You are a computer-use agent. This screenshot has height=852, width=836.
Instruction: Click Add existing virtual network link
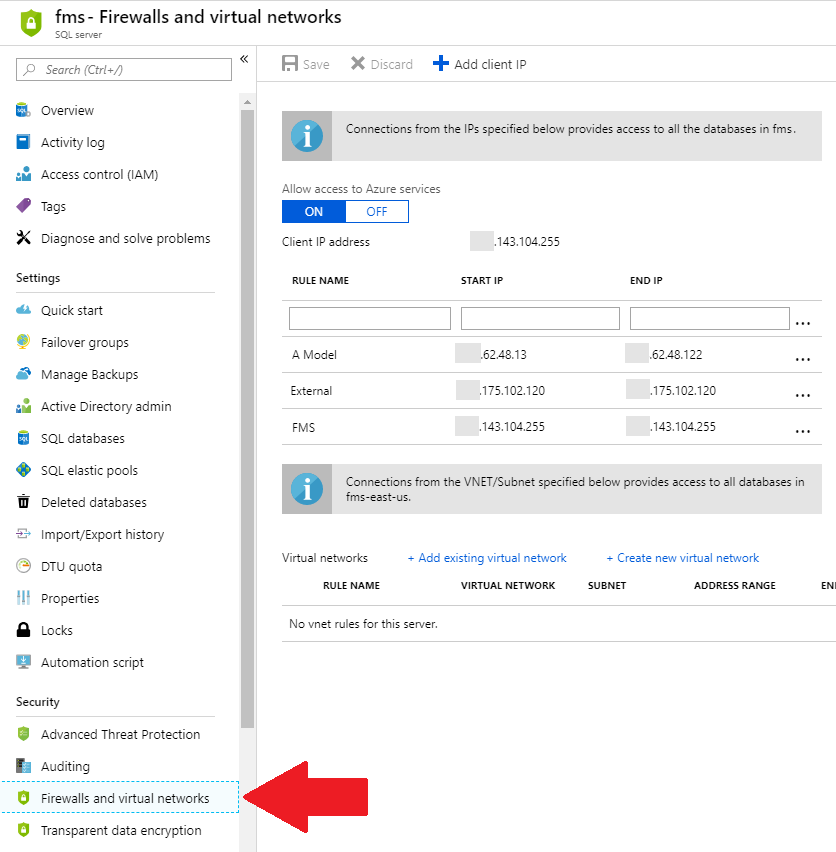[x=487, y=558]
